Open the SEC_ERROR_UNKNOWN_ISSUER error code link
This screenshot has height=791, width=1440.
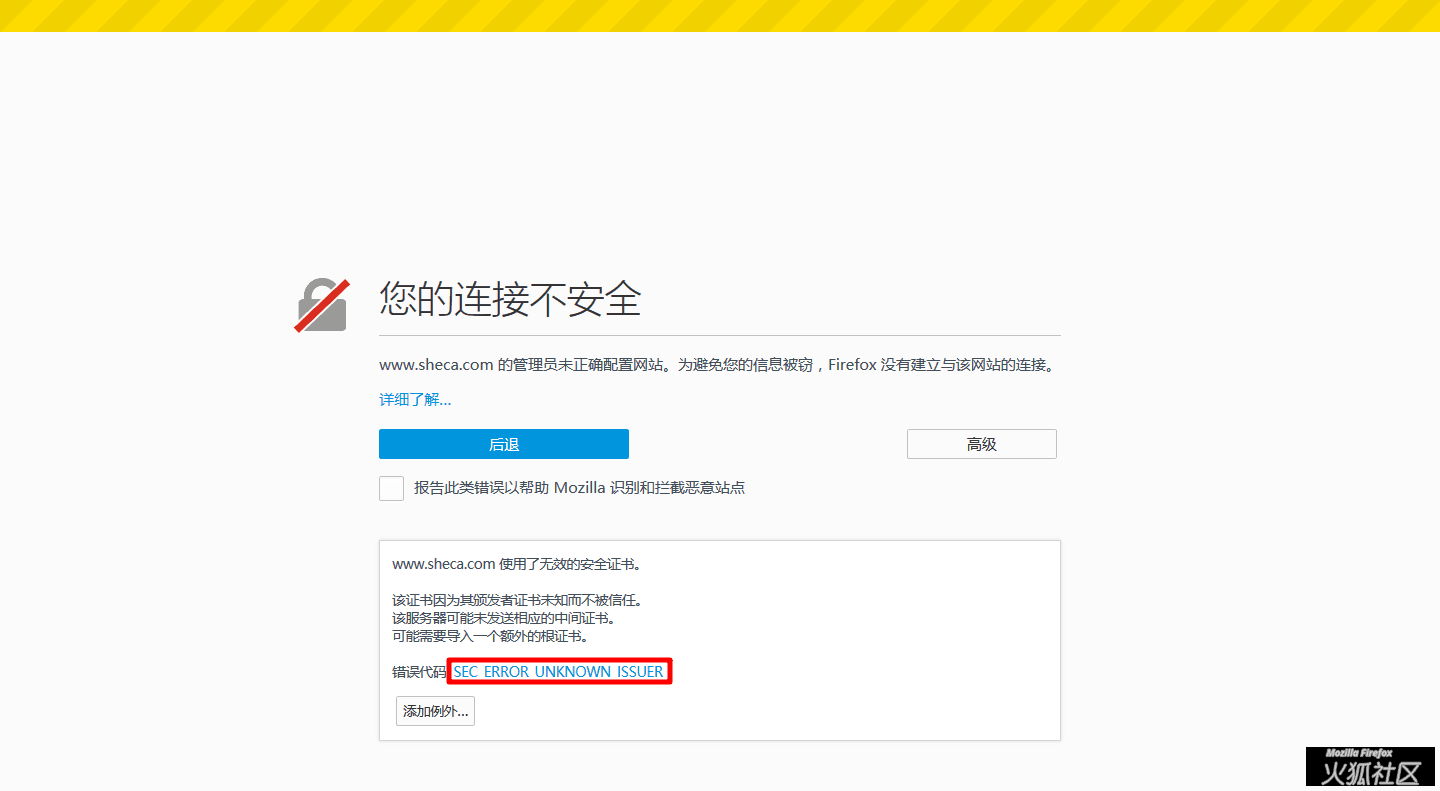coord(559,672)
